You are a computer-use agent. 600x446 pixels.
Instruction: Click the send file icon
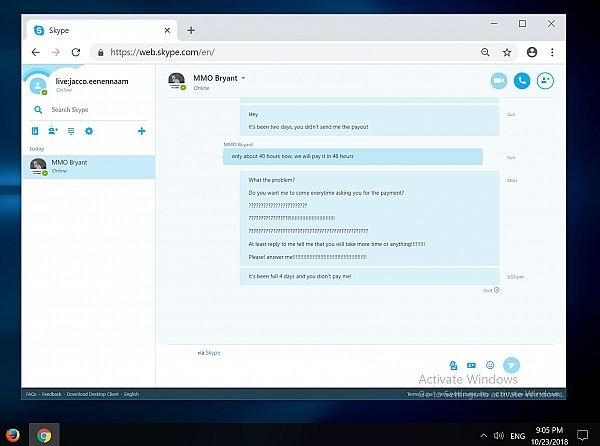(x=453, y=365)
